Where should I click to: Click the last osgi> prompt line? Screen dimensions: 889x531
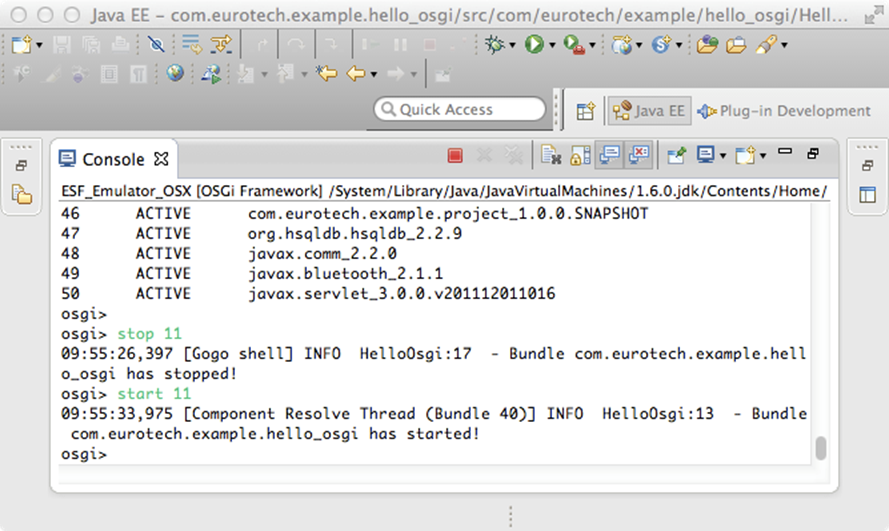click(84, 454)
